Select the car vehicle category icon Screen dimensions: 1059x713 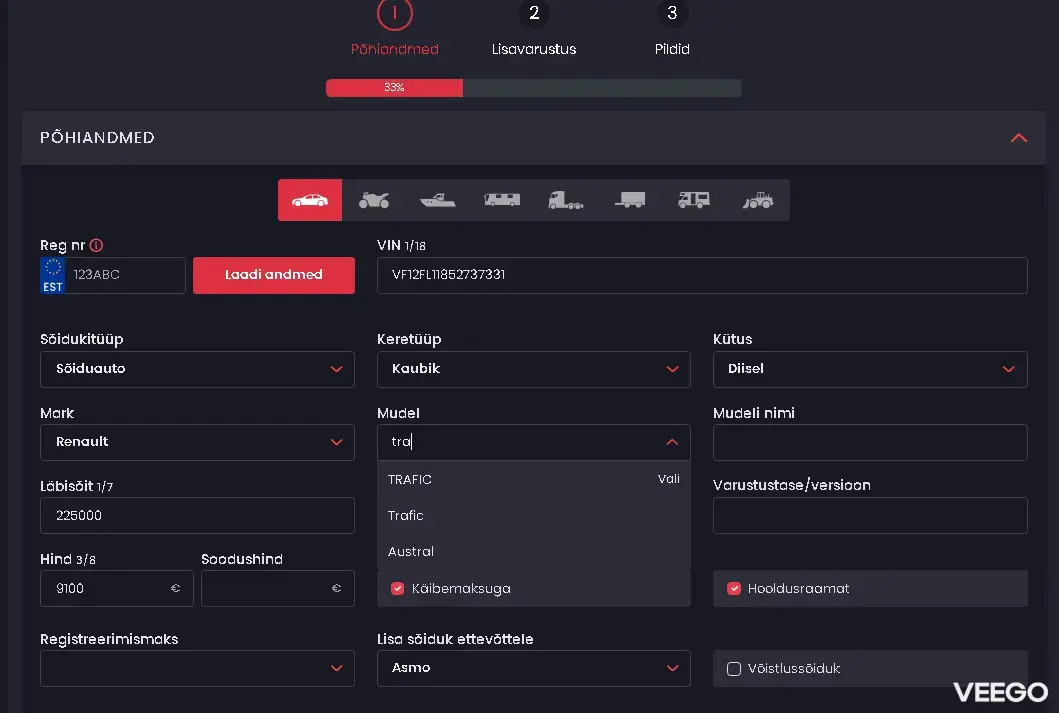(x=309, y=200)
